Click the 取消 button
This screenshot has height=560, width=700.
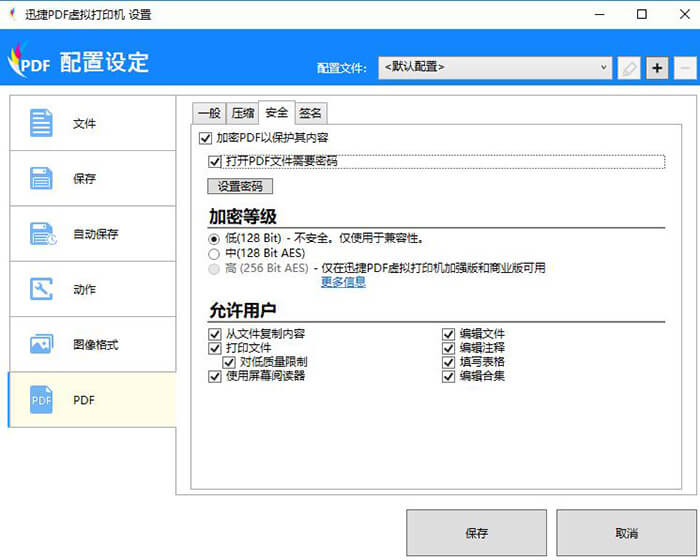626,533
